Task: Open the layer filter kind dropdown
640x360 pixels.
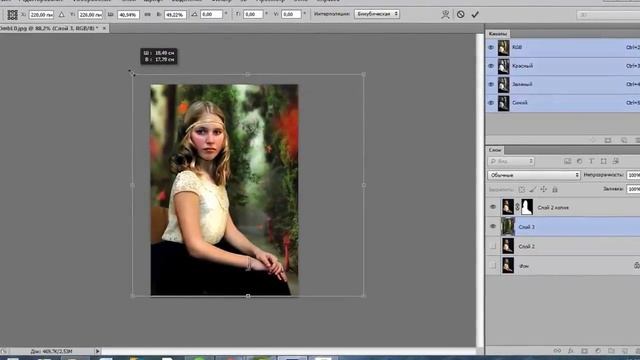Action: tap(511, 161)
